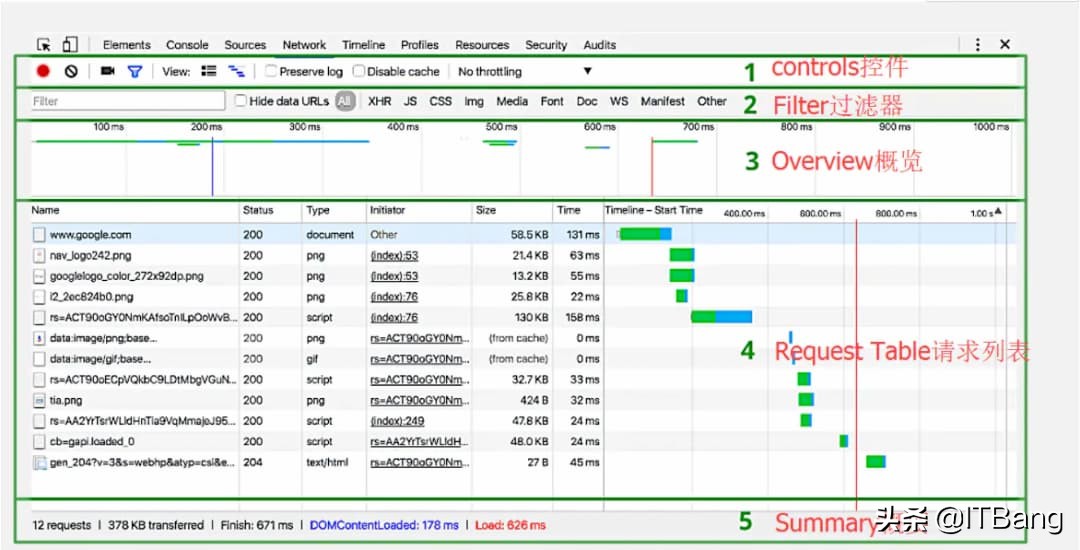The height and width of the screenshot is (550, 1080).
Task: Open the No throttling dropdown
Action: pos(524,72)
